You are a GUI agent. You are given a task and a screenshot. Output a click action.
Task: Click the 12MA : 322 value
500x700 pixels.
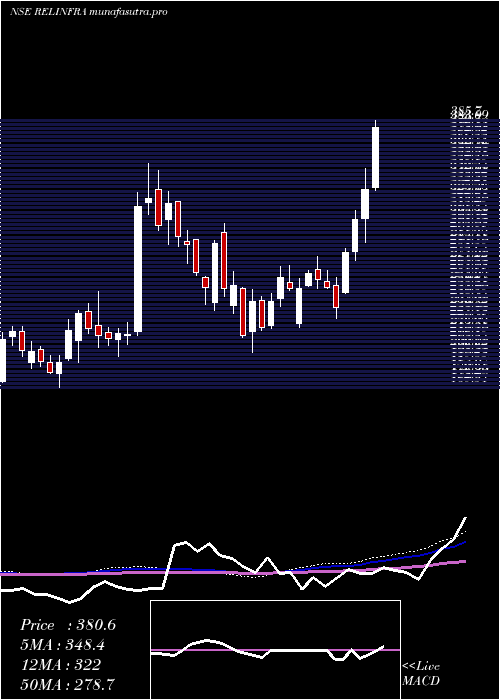coord(61,665)
